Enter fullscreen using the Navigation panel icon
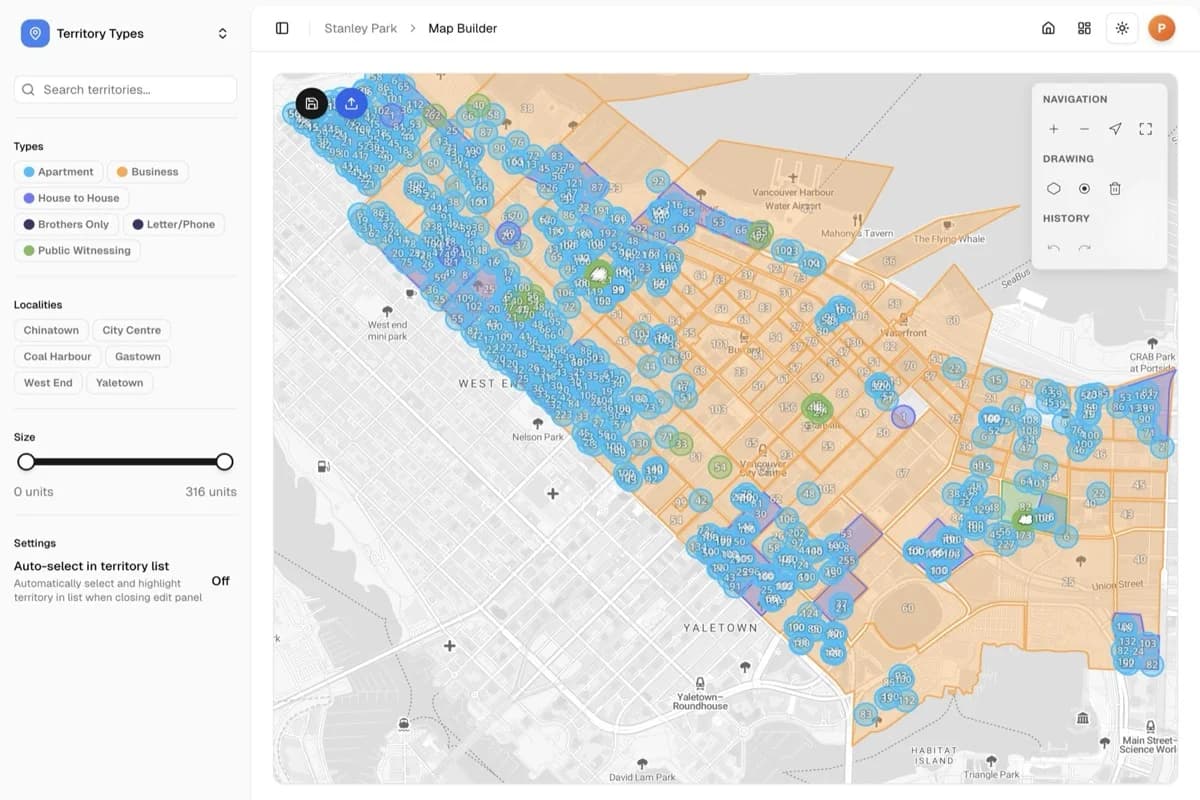This screenshot has height=800, width=1200. pos(1145,129)
